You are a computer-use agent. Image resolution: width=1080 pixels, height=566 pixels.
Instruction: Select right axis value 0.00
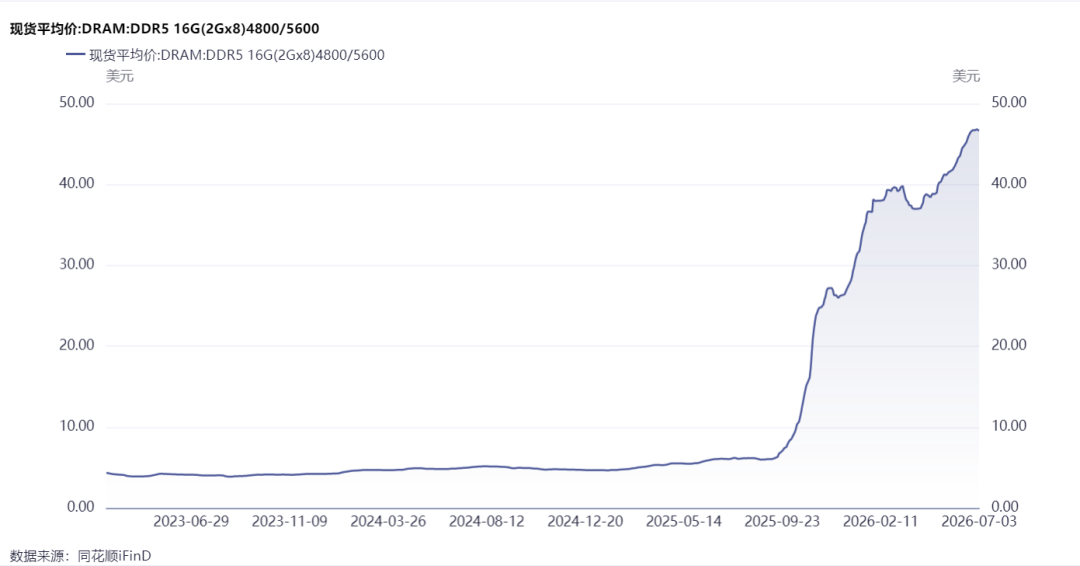point(1005,507)
